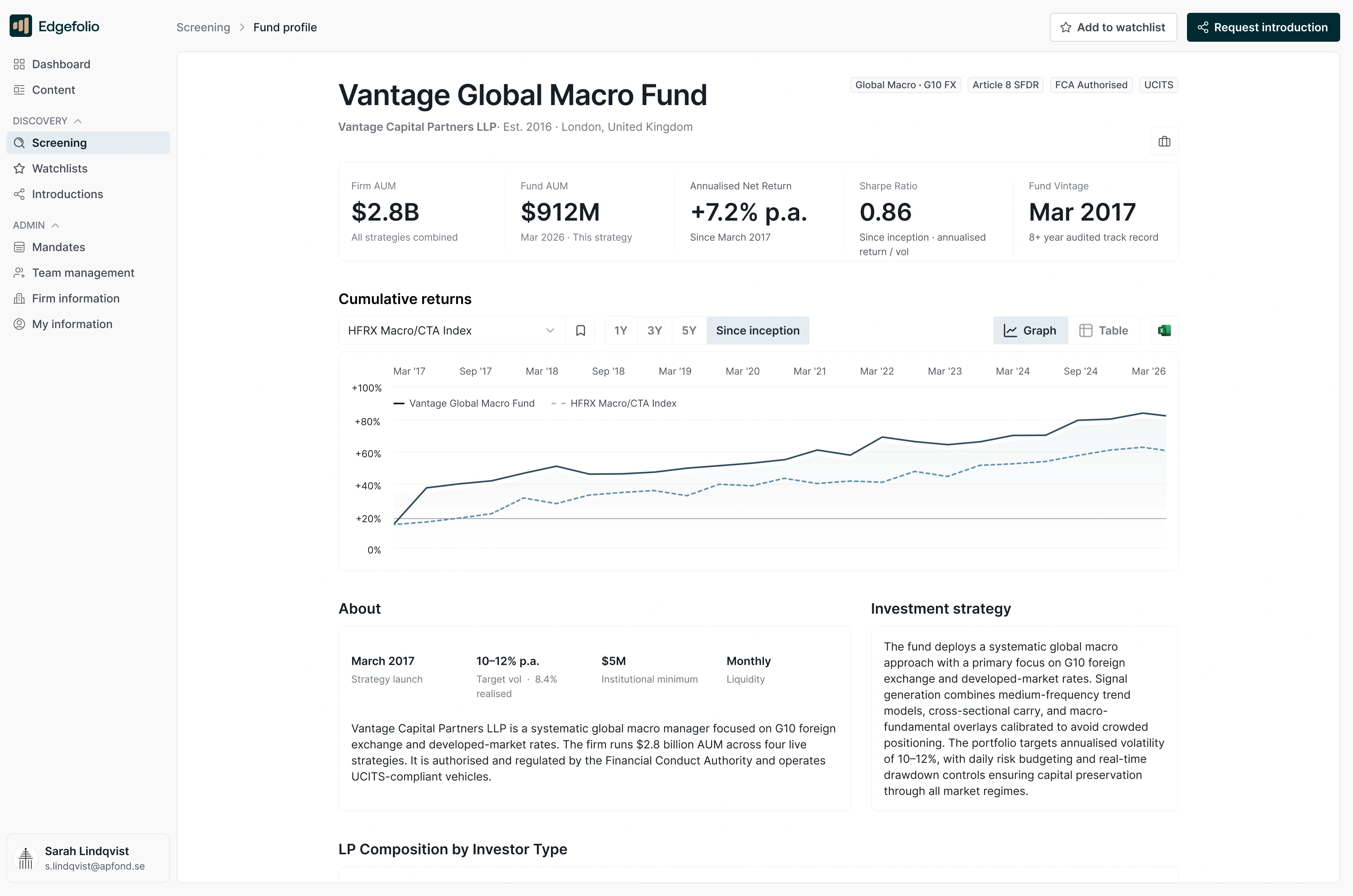Click the Screening breadcrumb link
This screenshot has height=896, width=1353.
[203, 27]
